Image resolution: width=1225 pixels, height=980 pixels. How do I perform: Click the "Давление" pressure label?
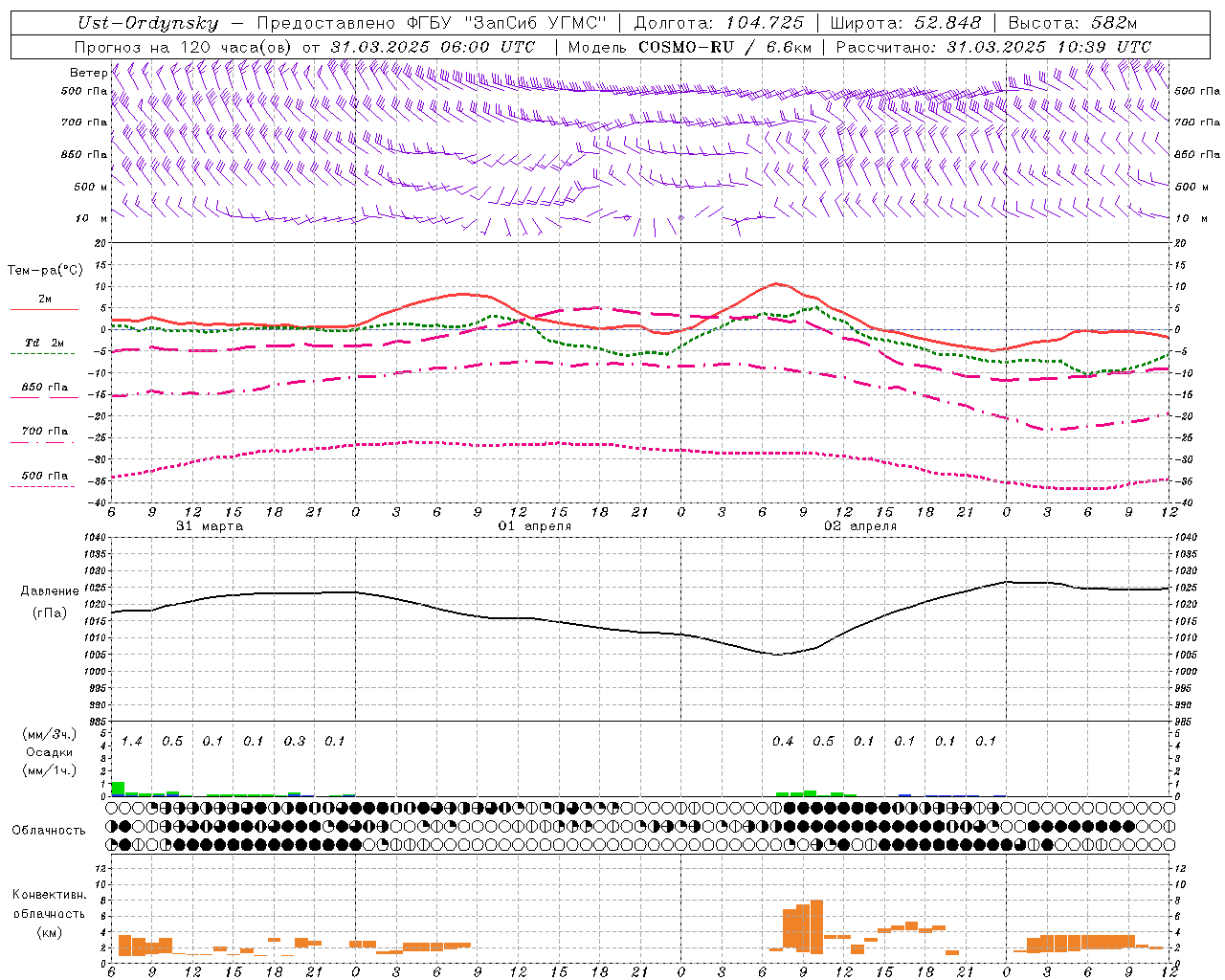tap(50, 591)
